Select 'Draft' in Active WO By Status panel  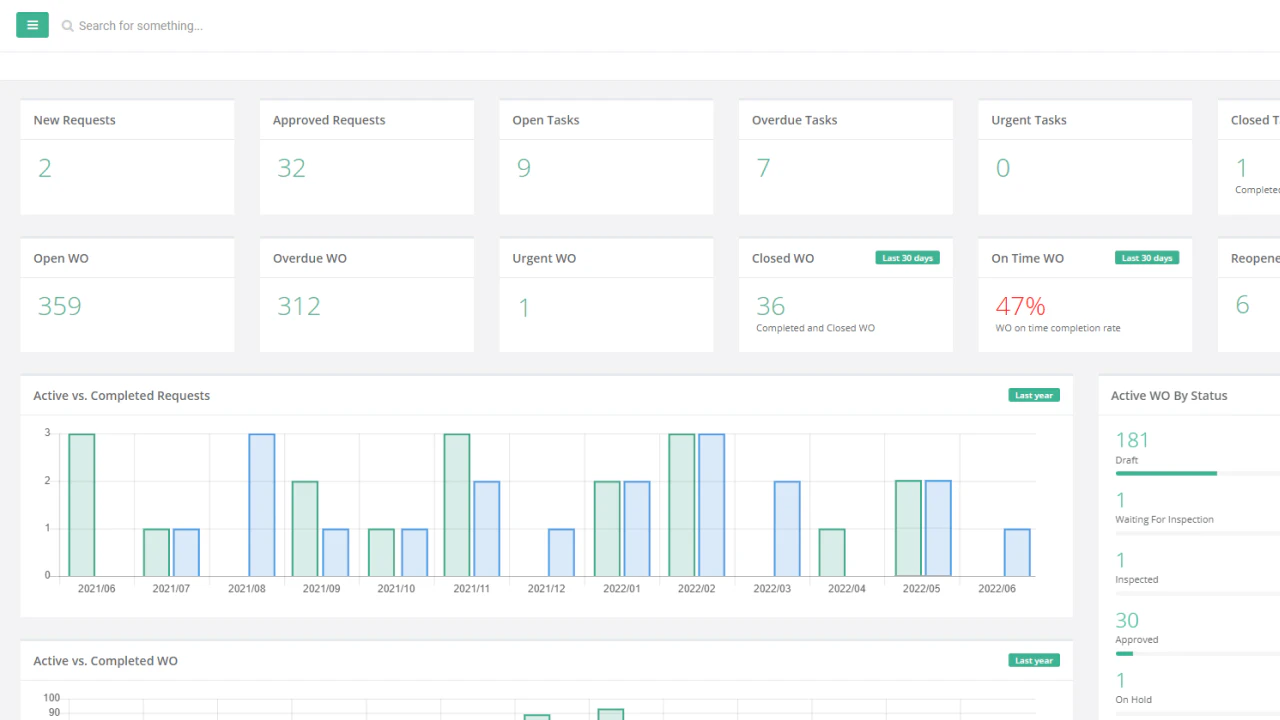click(1127, 460)
